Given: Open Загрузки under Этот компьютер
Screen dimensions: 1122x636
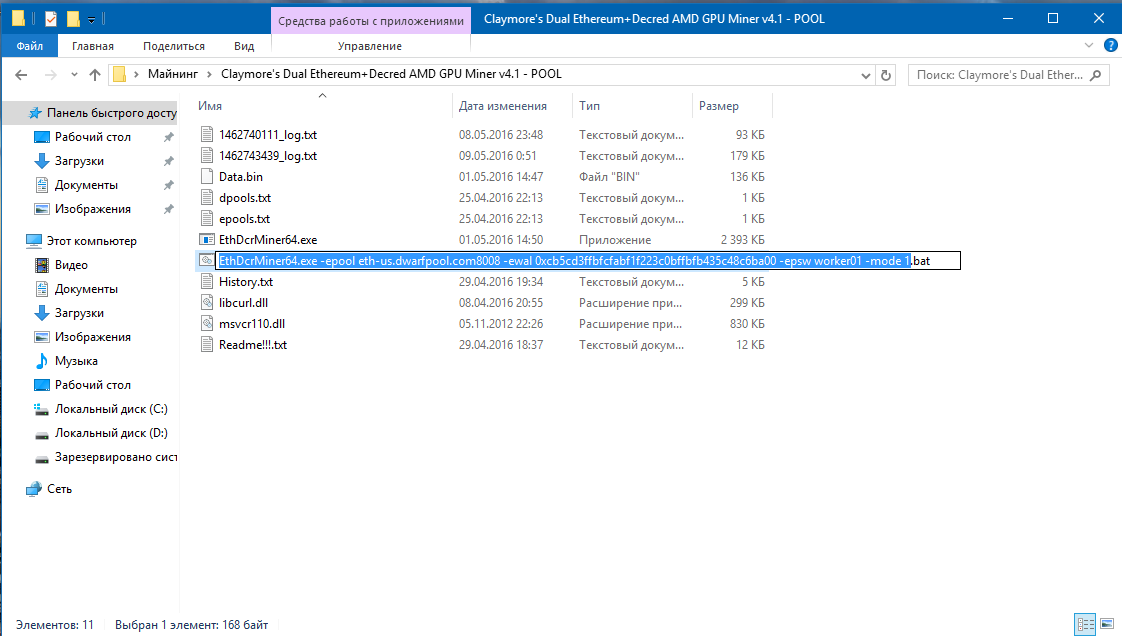Looking at the screenshot, I should [x=79, y=313].
